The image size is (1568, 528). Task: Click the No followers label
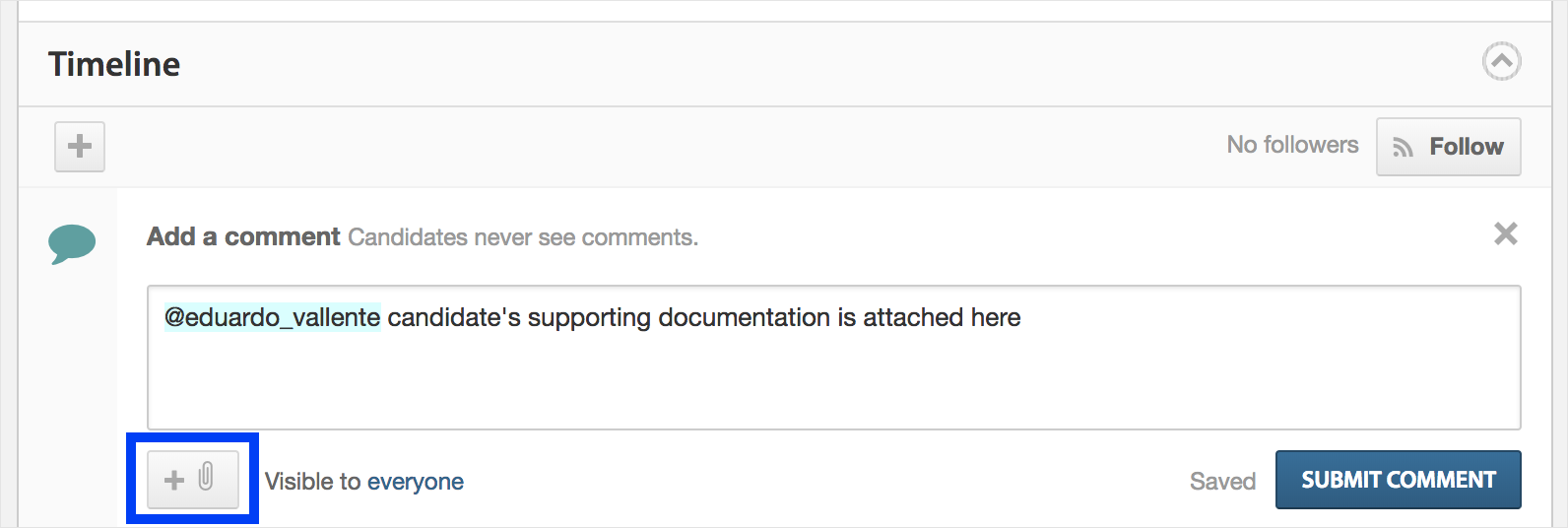point(1292,145)
